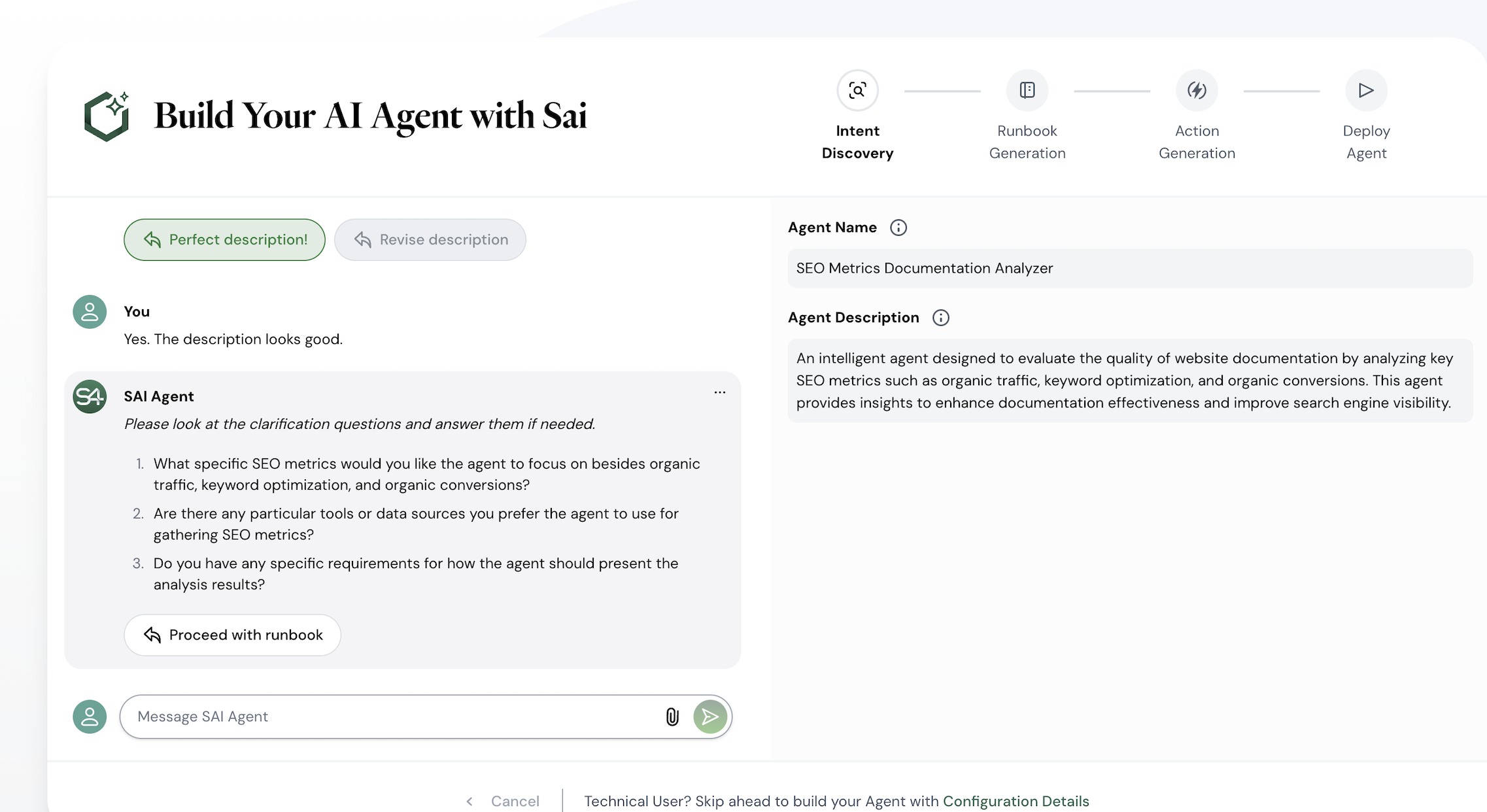Go to Intent Discovery step label

[857, 142]
